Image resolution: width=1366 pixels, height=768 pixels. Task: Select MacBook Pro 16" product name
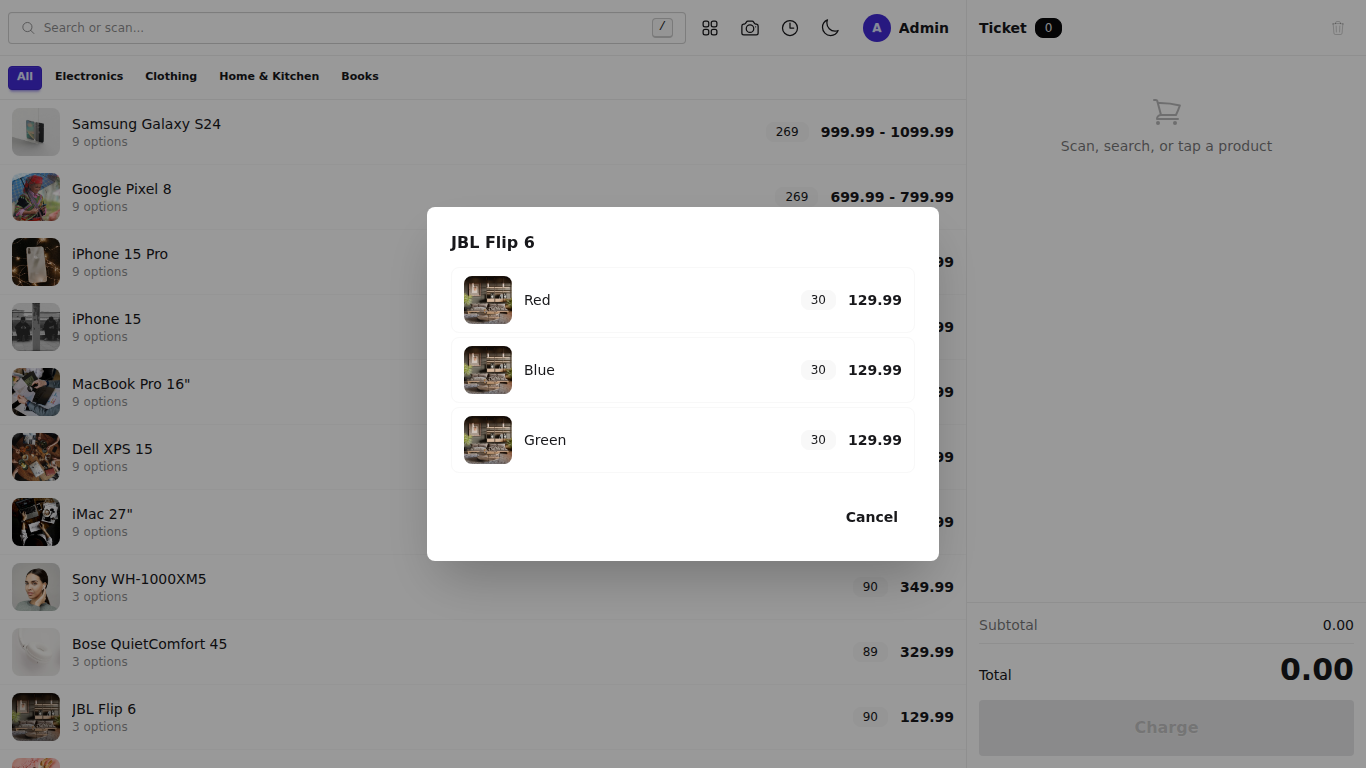[131, 384]
